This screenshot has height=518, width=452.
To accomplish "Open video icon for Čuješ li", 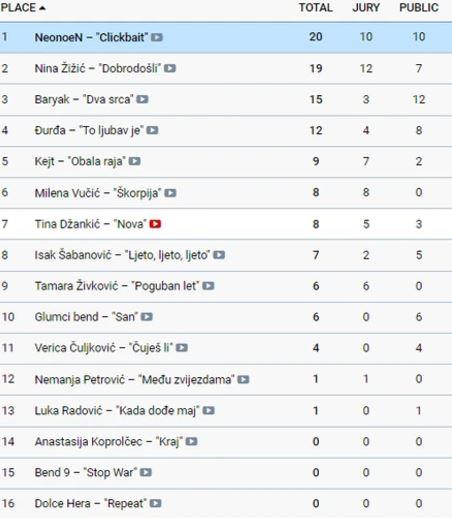I will click(x=182, y=348).
